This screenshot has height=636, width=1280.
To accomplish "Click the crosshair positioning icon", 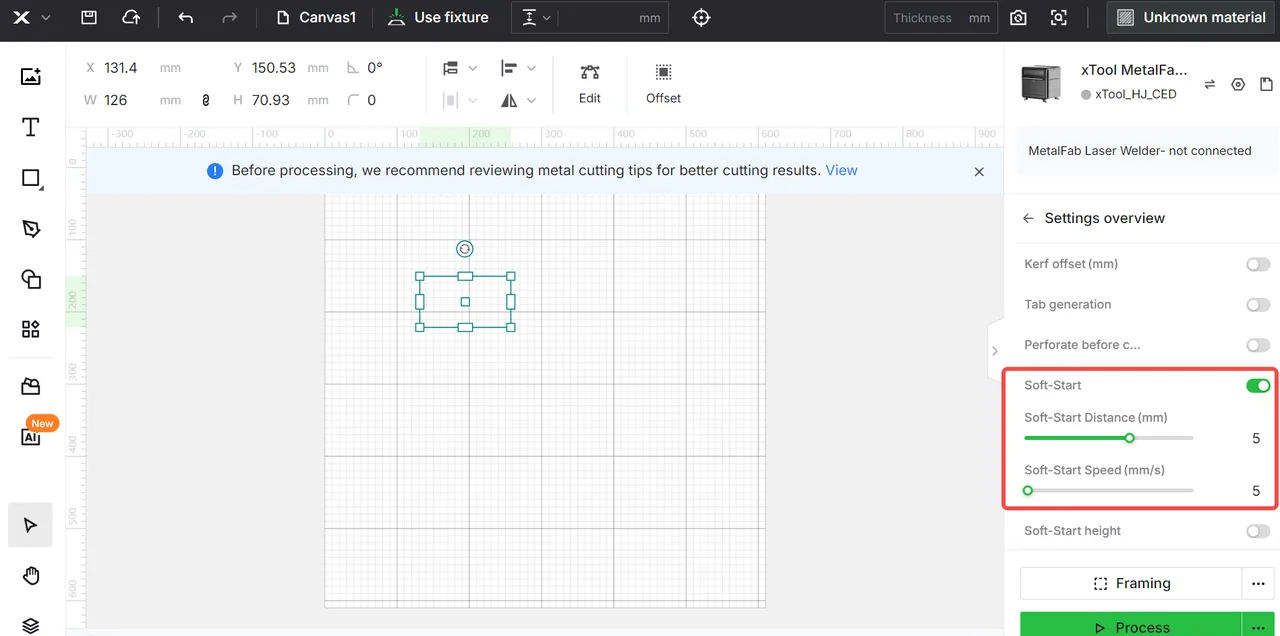I will pyautogui.click(x=701, y=18).
